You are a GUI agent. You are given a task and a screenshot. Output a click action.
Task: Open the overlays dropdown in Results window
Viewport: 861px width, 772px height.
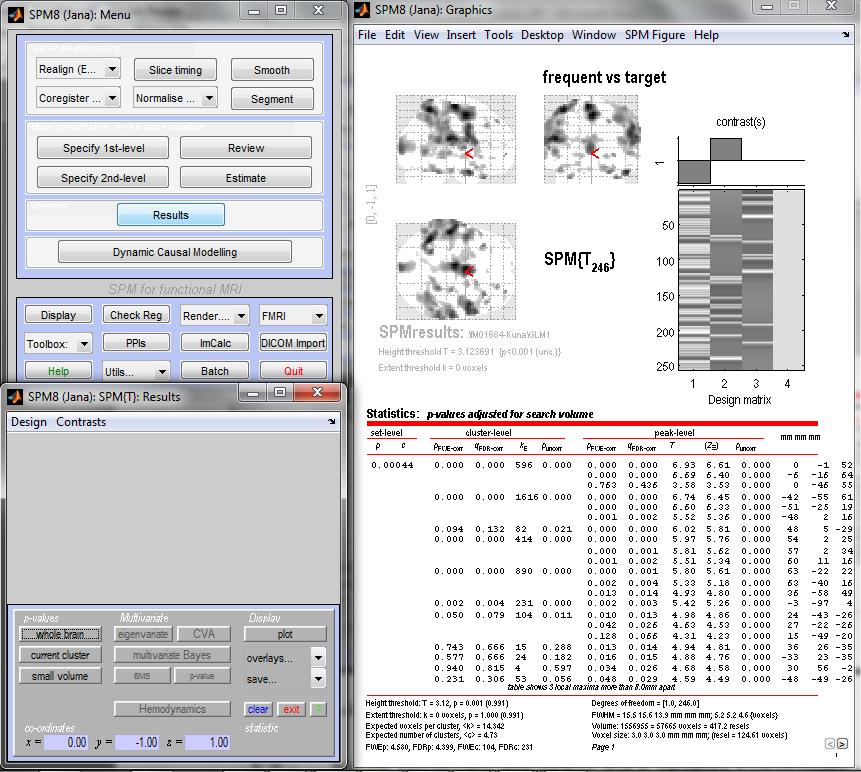coord(285,658)
